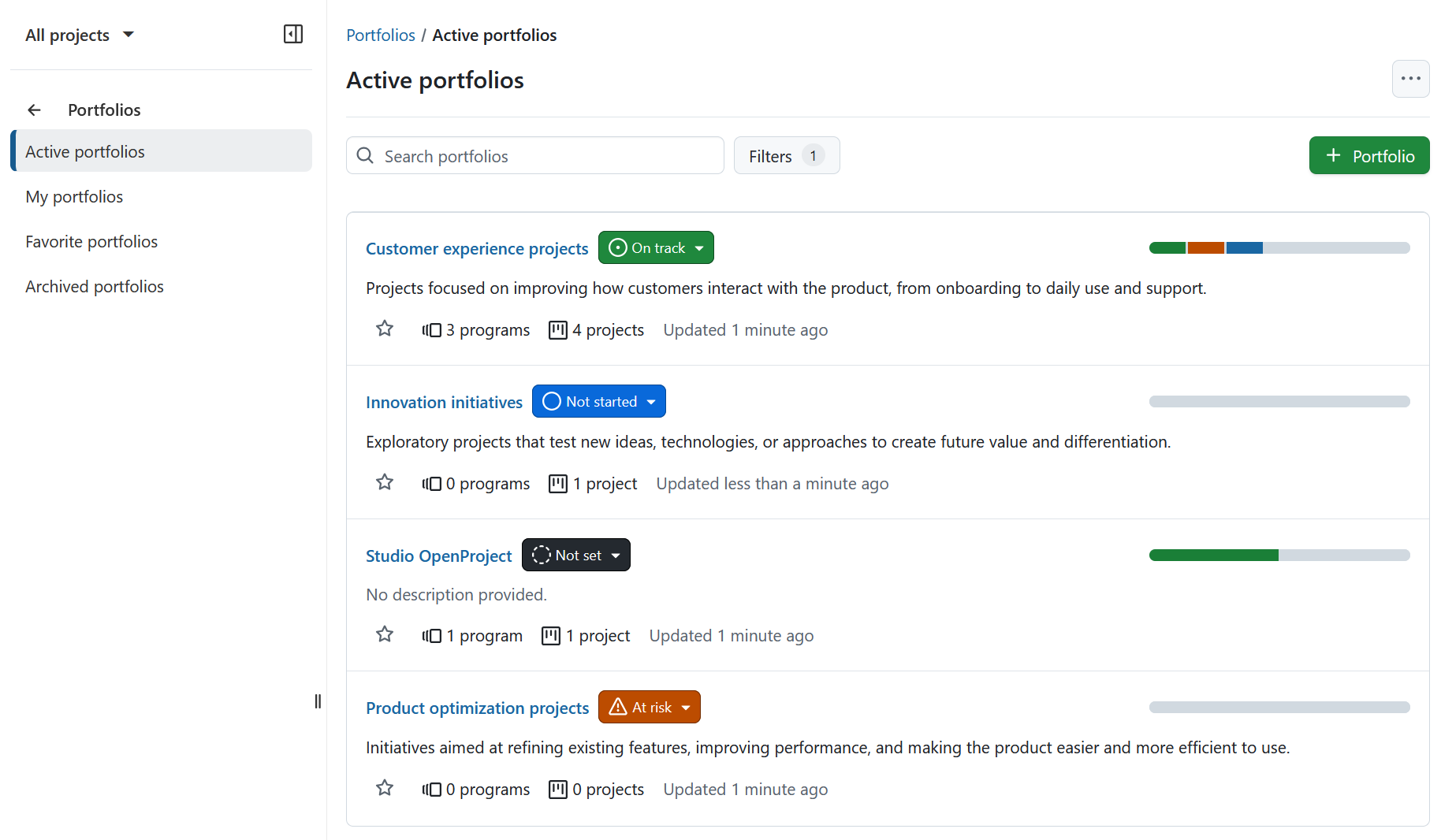Favorite the Customer experience projects portfolio
Image resolution: width=1441 pixels, height=840 pixels.
click(x=384, y=328)
